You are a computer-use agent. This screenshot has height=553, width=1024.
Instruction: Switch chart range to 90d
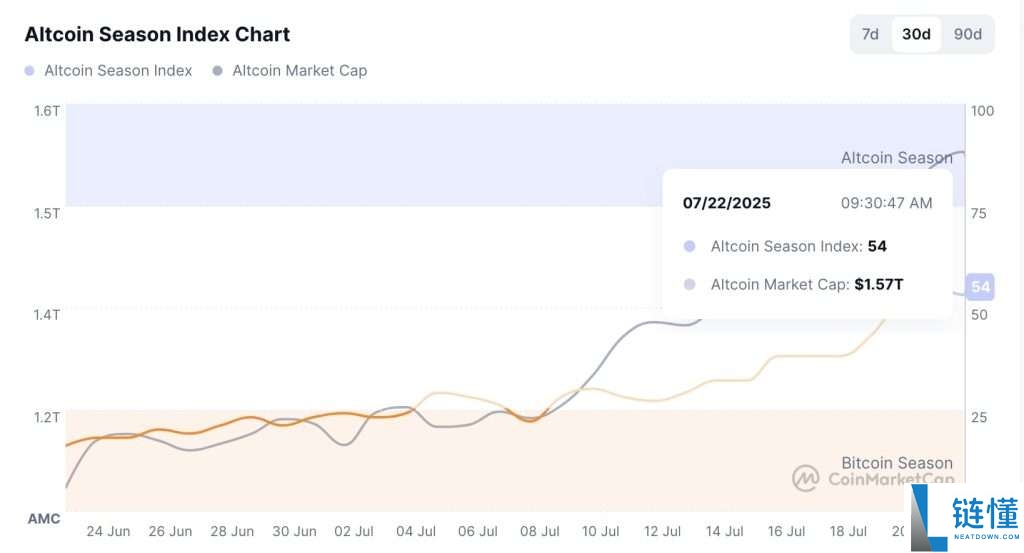[967, 34]
